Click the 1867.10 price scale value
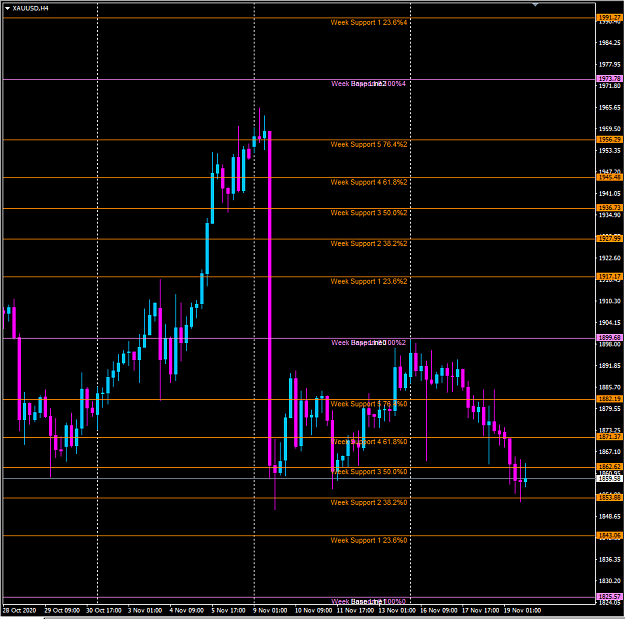 (610, 452)
